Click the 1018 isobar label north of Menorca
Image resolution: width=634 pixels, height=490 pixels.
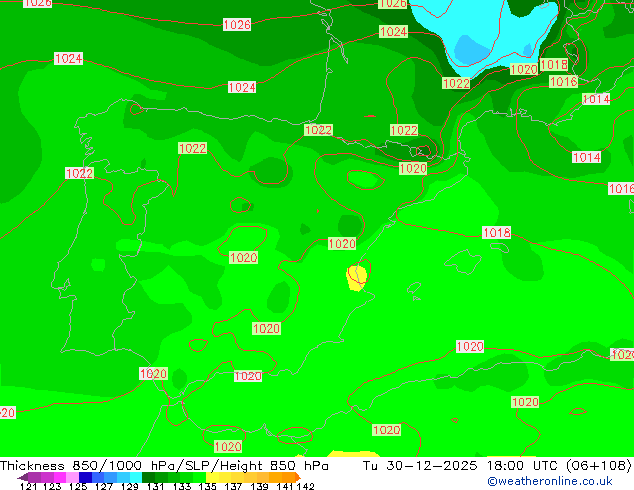[x=497, y=232]
